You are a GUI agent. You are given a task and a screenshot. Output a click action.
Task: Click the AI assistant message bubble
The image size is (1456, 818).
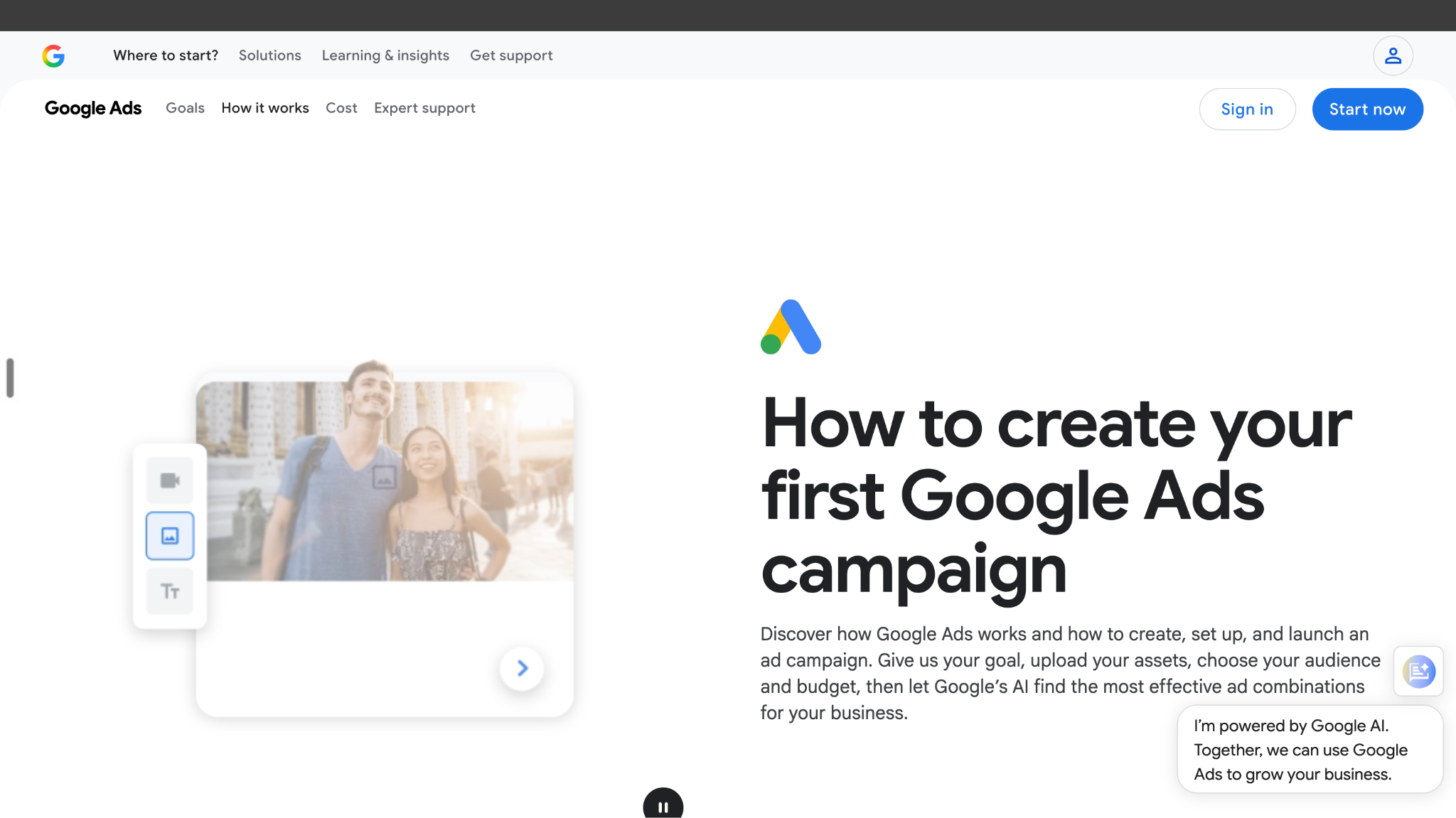[1310, 749]
